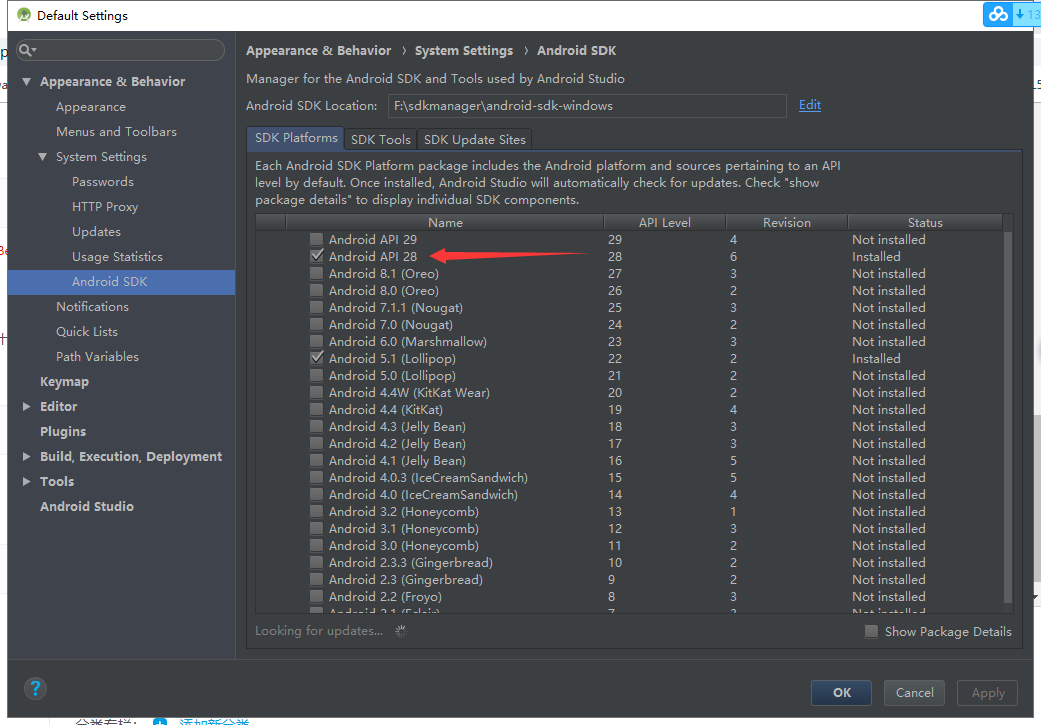
Task: Open Updates settings page
Action: [x=96, y=232]
